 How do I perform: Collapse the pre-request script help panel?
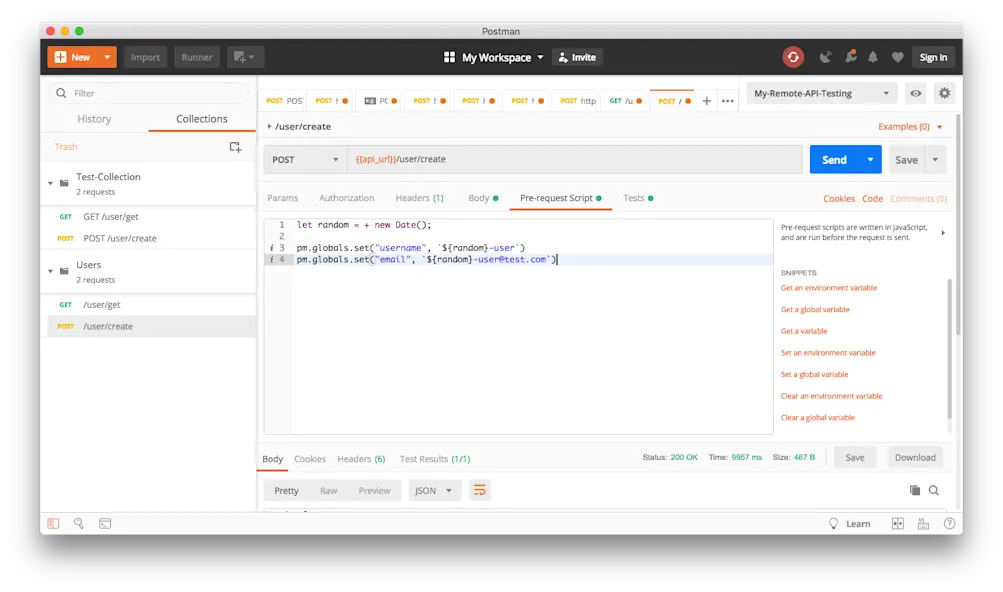point(943,233)
